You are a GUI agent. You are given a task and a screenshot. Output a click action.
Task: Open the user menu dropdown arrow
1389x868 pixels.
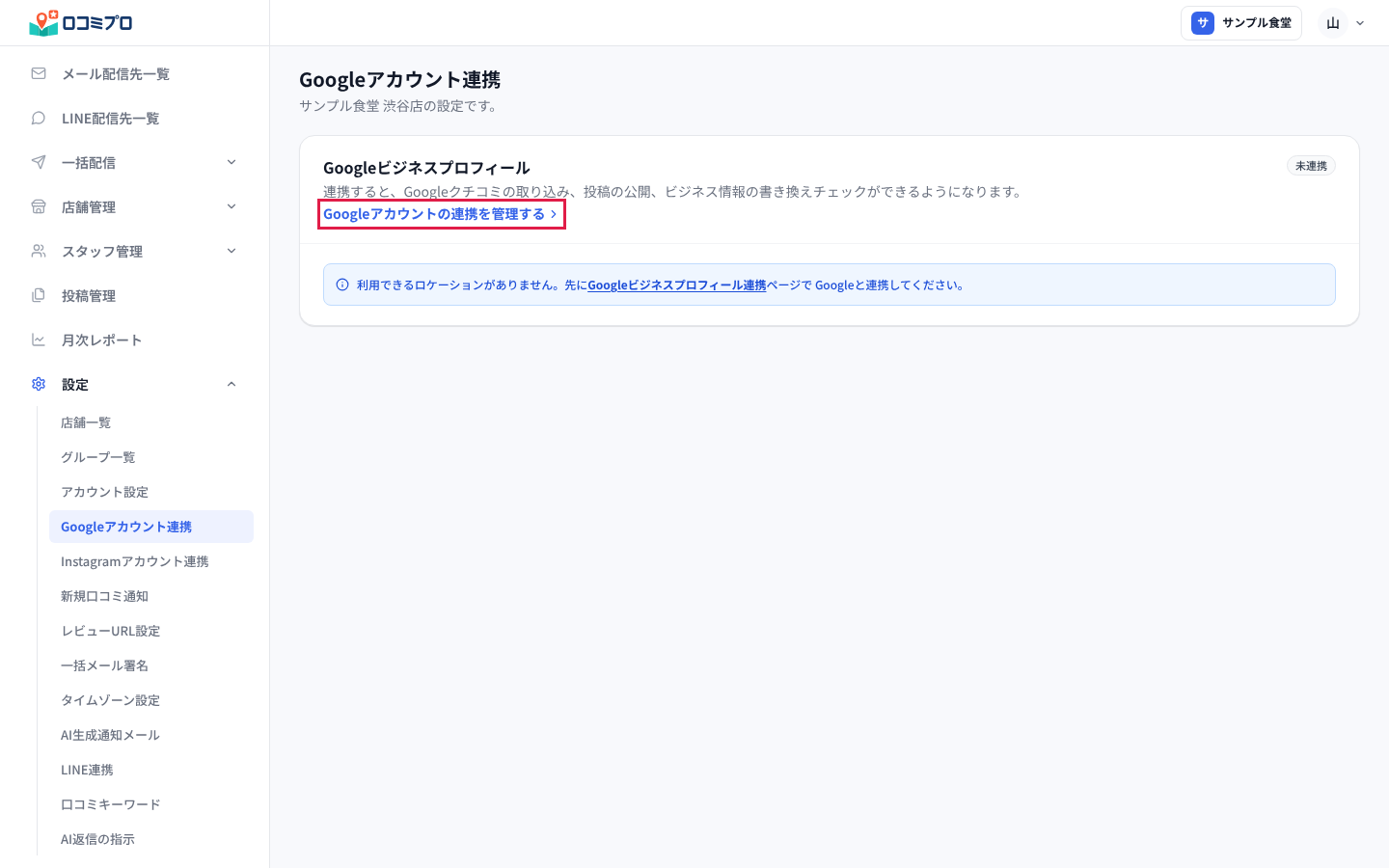click(x=1360, y=23)
